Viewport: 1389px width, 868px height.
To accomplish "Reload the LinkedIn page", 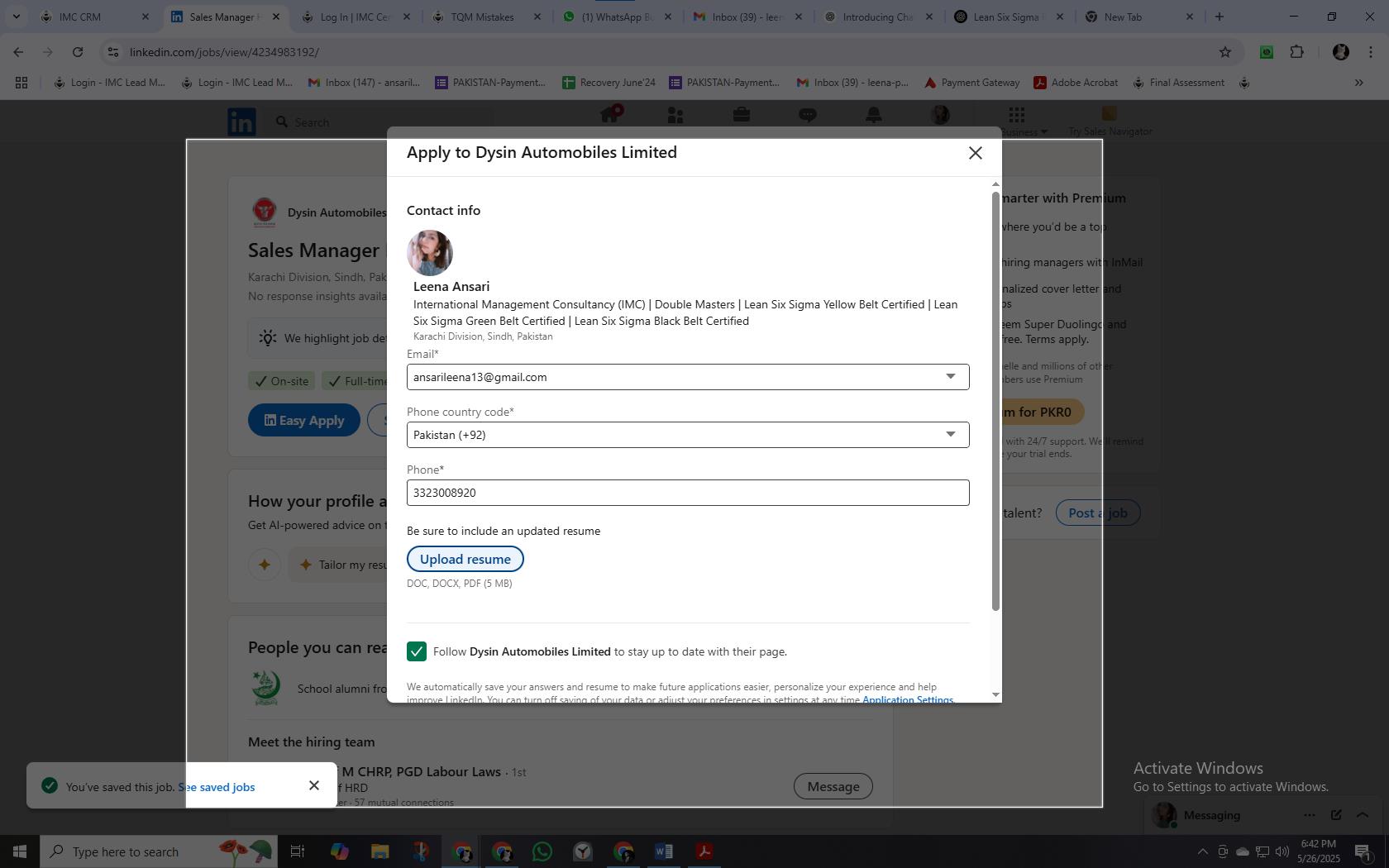I will click(x=77, y=52).
